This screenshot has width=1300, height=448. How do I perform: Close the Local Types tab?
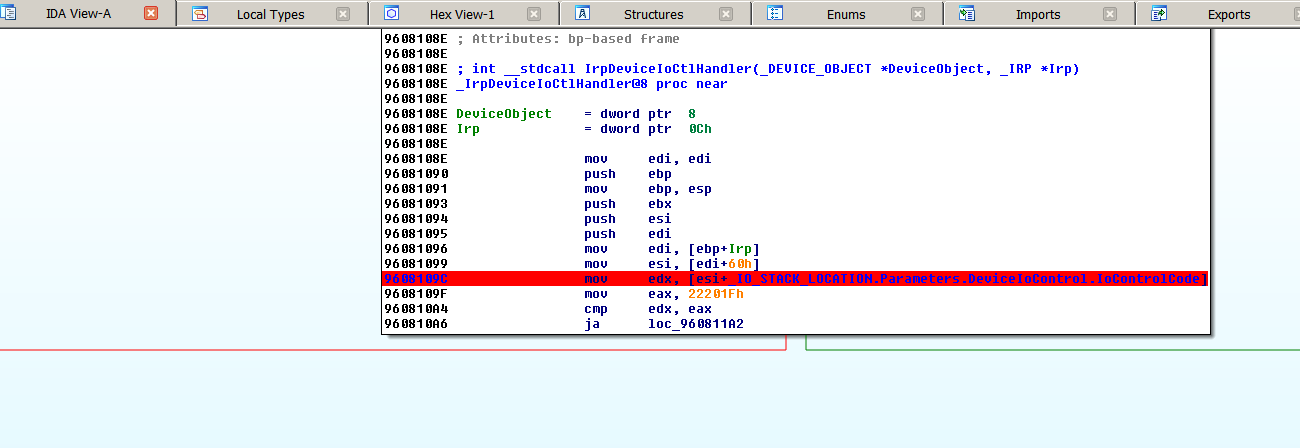(343, 14)
